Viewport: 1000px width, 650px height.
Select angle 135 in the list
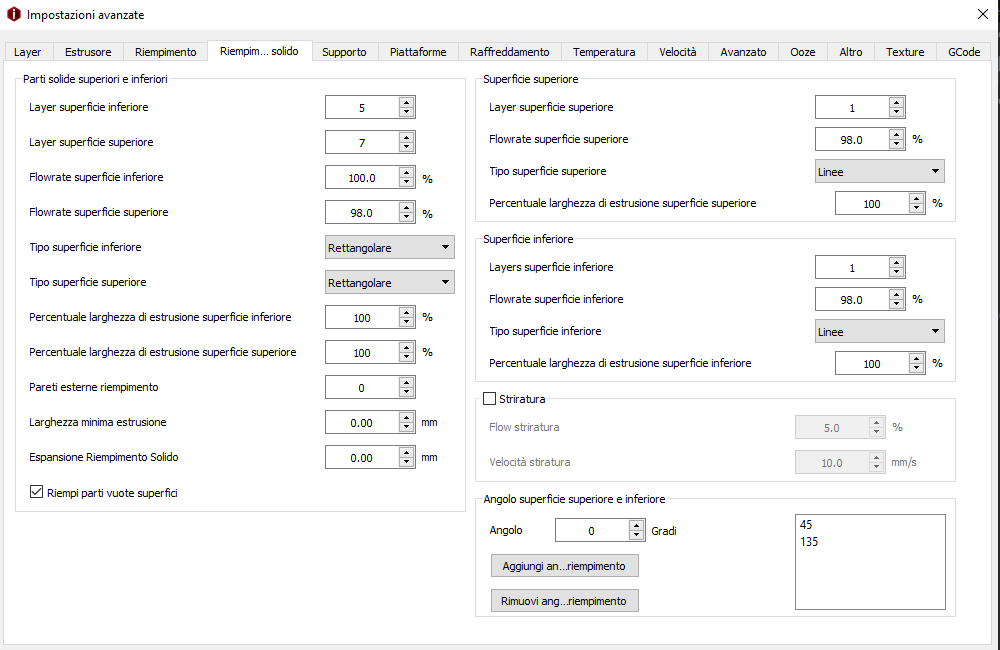(810, 542)
